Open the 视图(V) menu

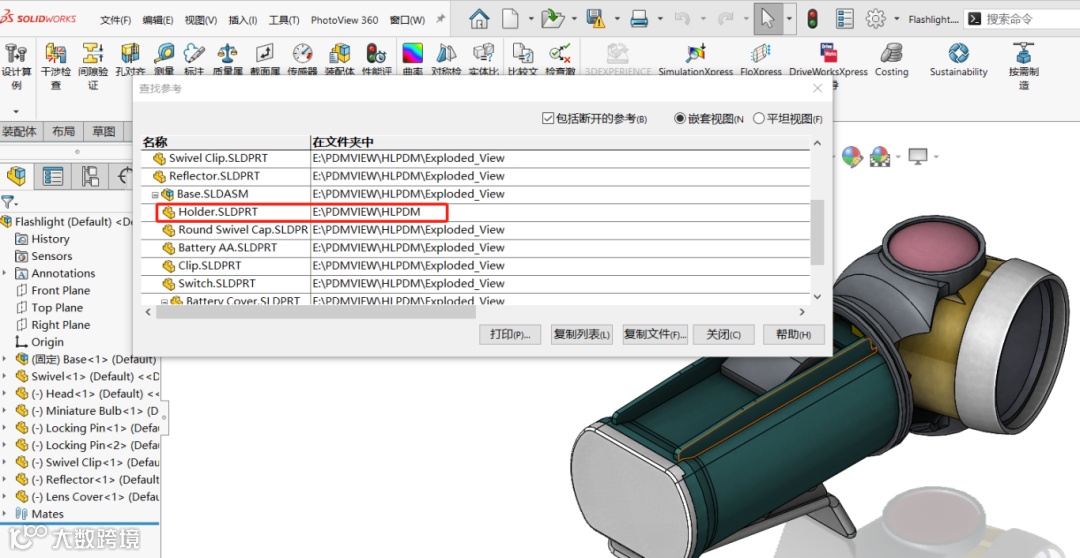click(x=200, y=20)
